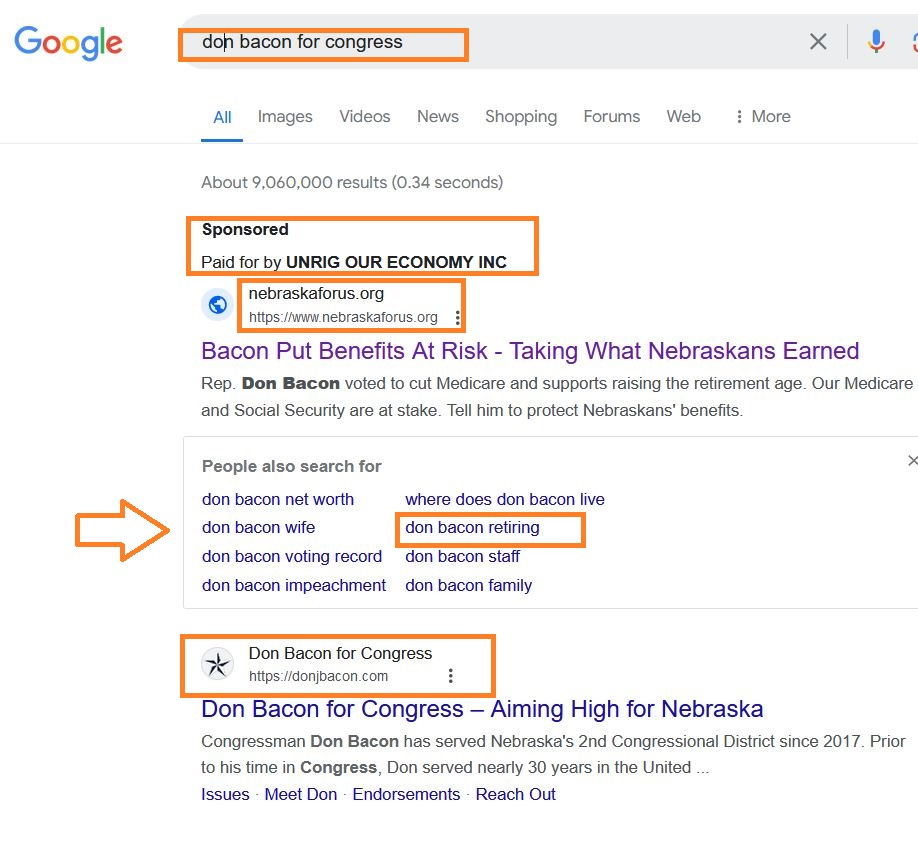This screenshot has width=918, height=842.
Task: Click the search field text
Action: [x=302, y=42]
